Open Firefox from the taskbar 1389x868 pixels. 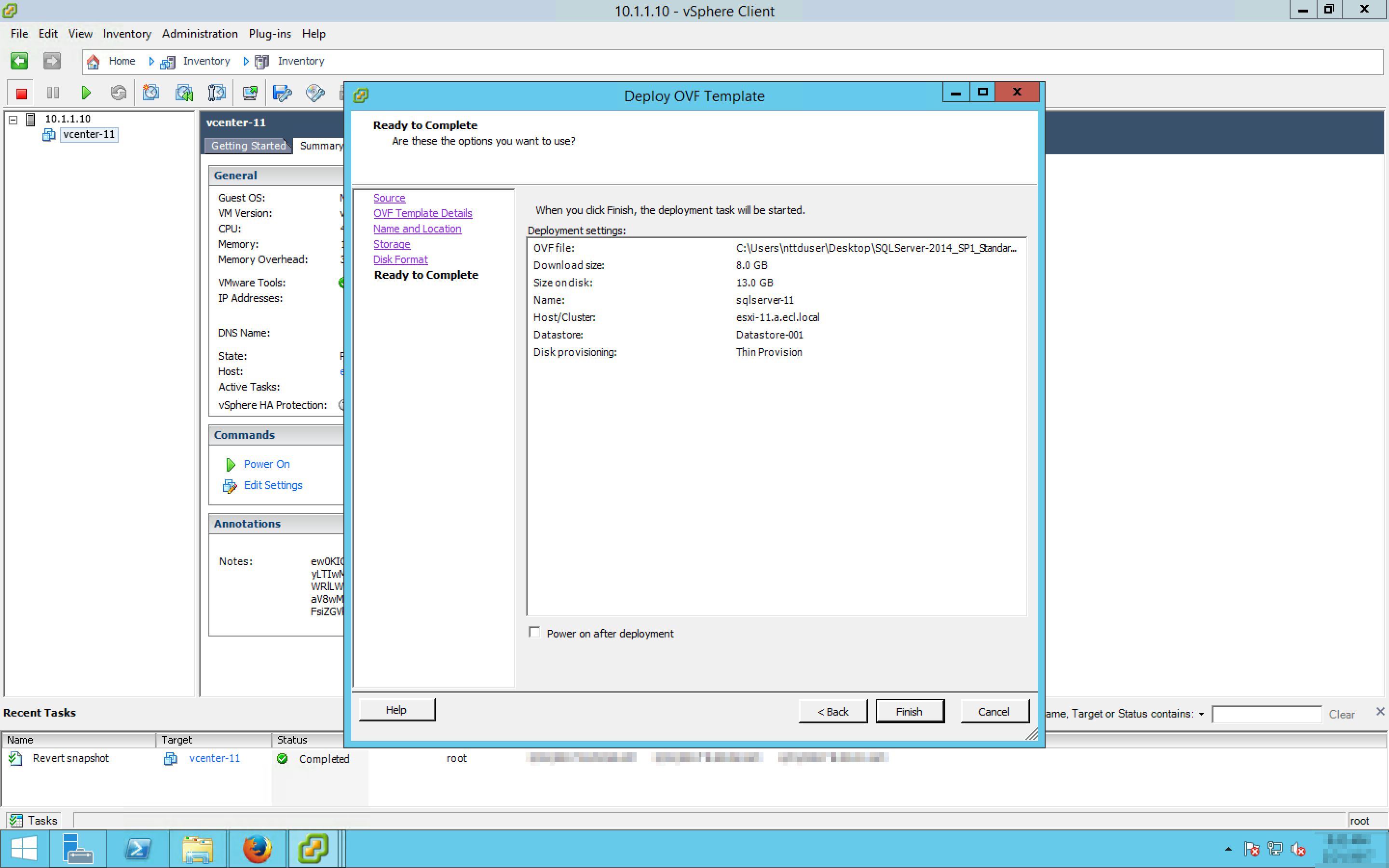257,849
